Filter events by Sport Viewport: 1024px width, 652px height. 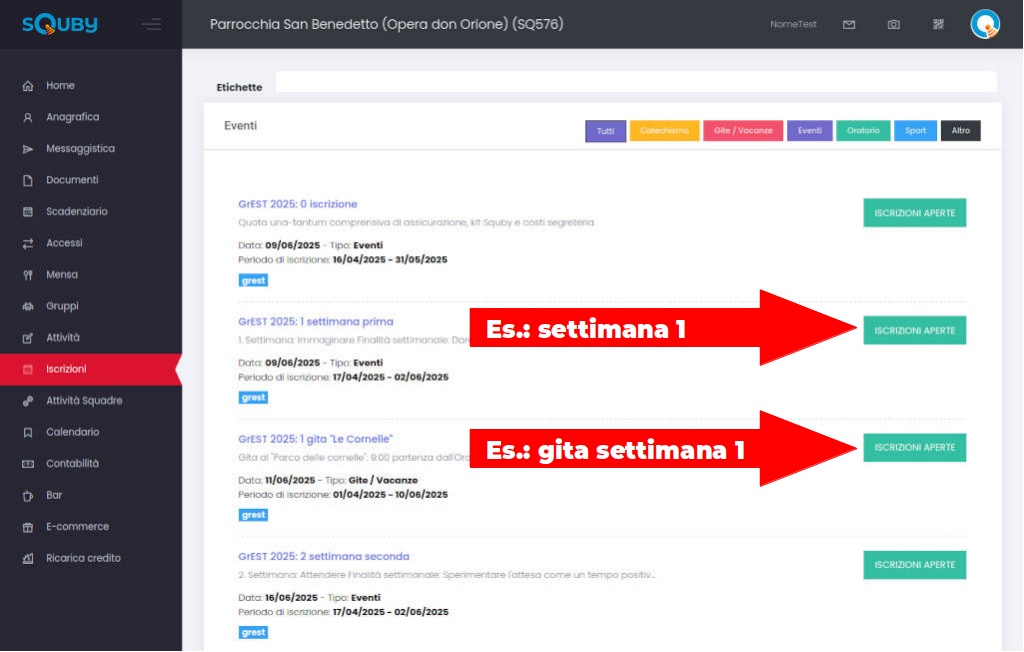(x=916, y=131)
